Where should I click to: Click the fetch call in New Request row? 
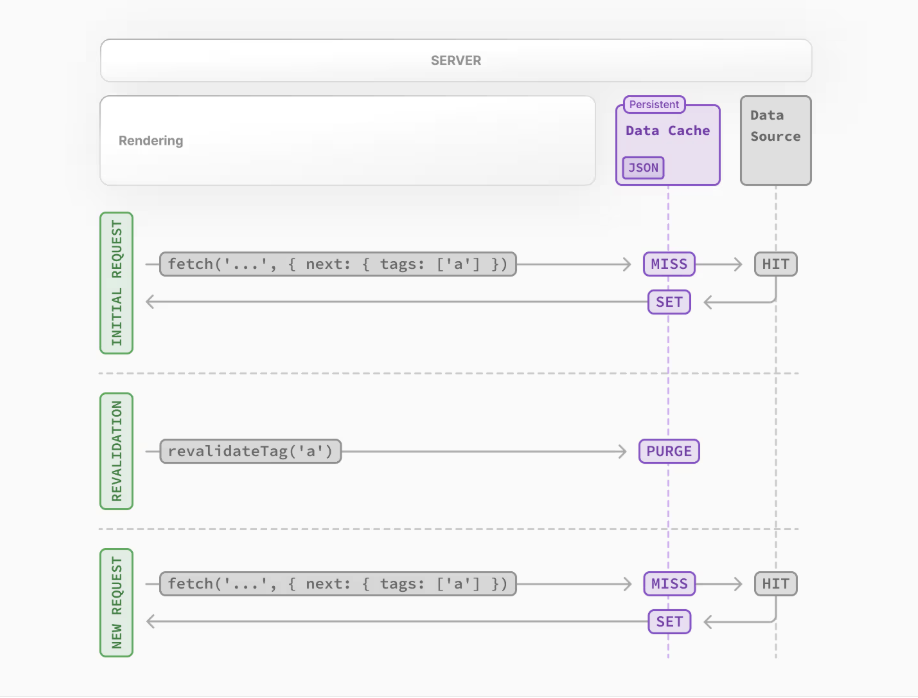tap(338, 584)
